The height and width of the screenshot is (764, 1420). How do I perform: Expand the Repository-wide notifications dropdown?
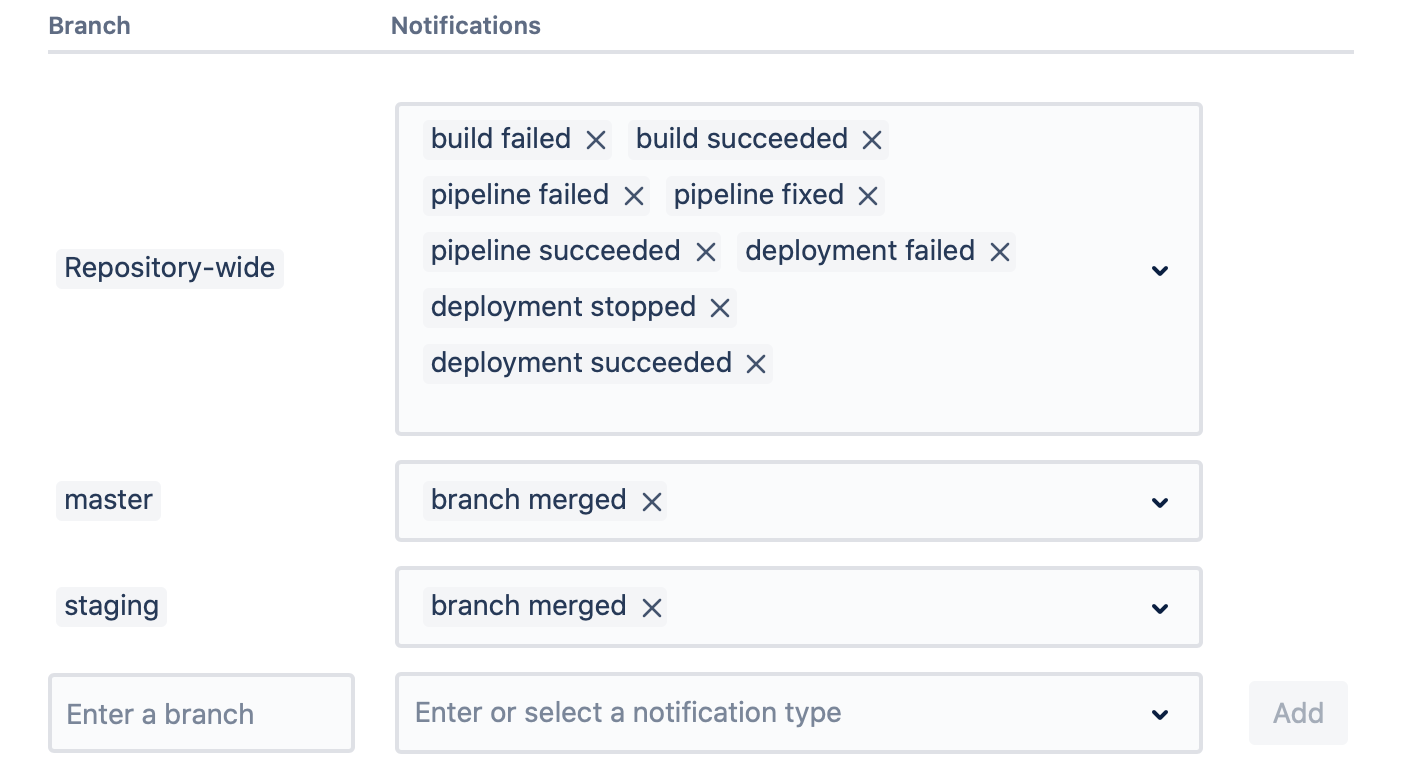click(1159, 270)
